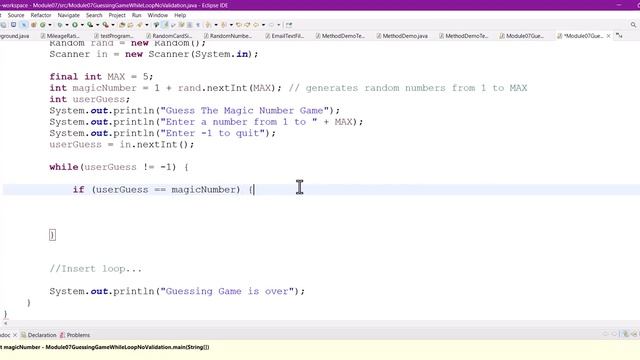The height and width of the screenshot is (360, 640).
Task: Click the Last Edit Location arrow icon
Action: (239, 25)
